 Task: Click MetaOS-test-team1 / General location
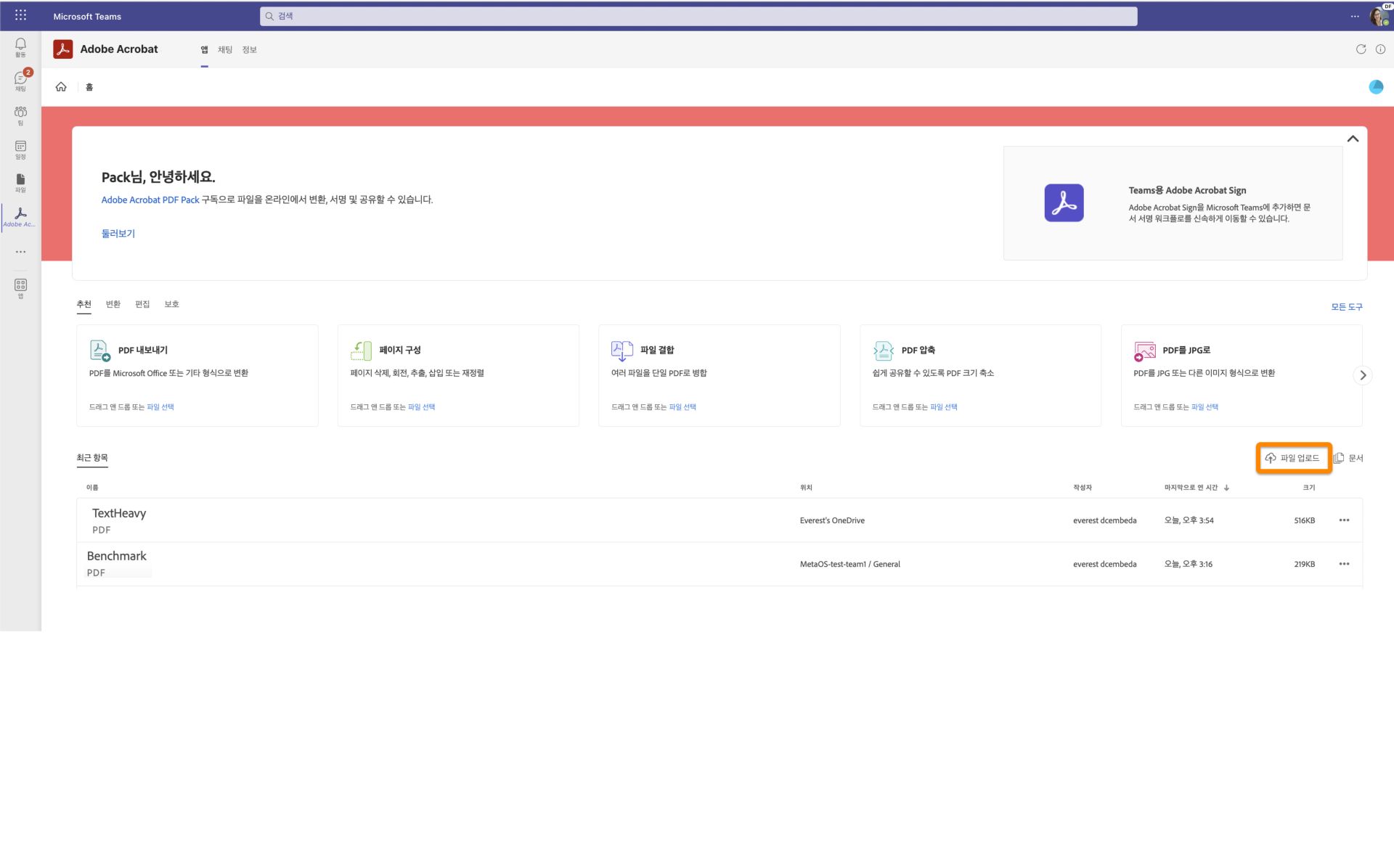(850, 564)
